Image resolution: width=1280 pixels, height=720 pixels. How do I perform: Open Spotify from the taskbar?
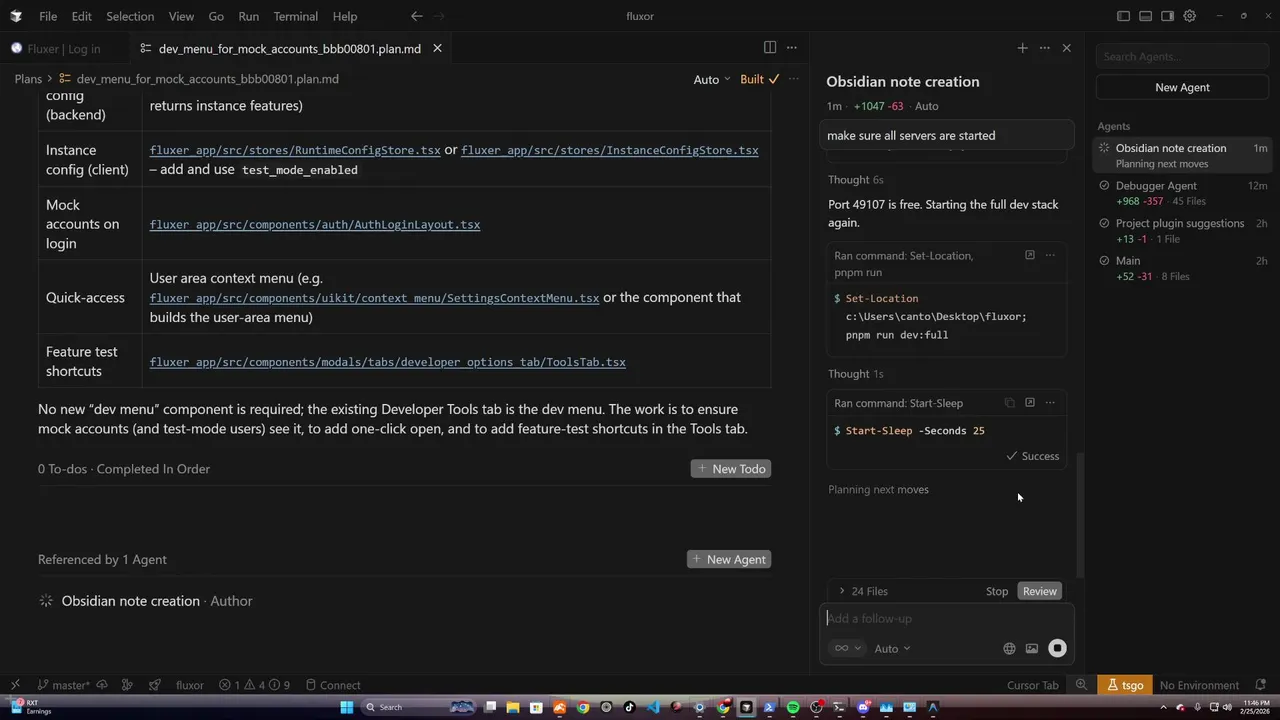click(x=793, y=707)
